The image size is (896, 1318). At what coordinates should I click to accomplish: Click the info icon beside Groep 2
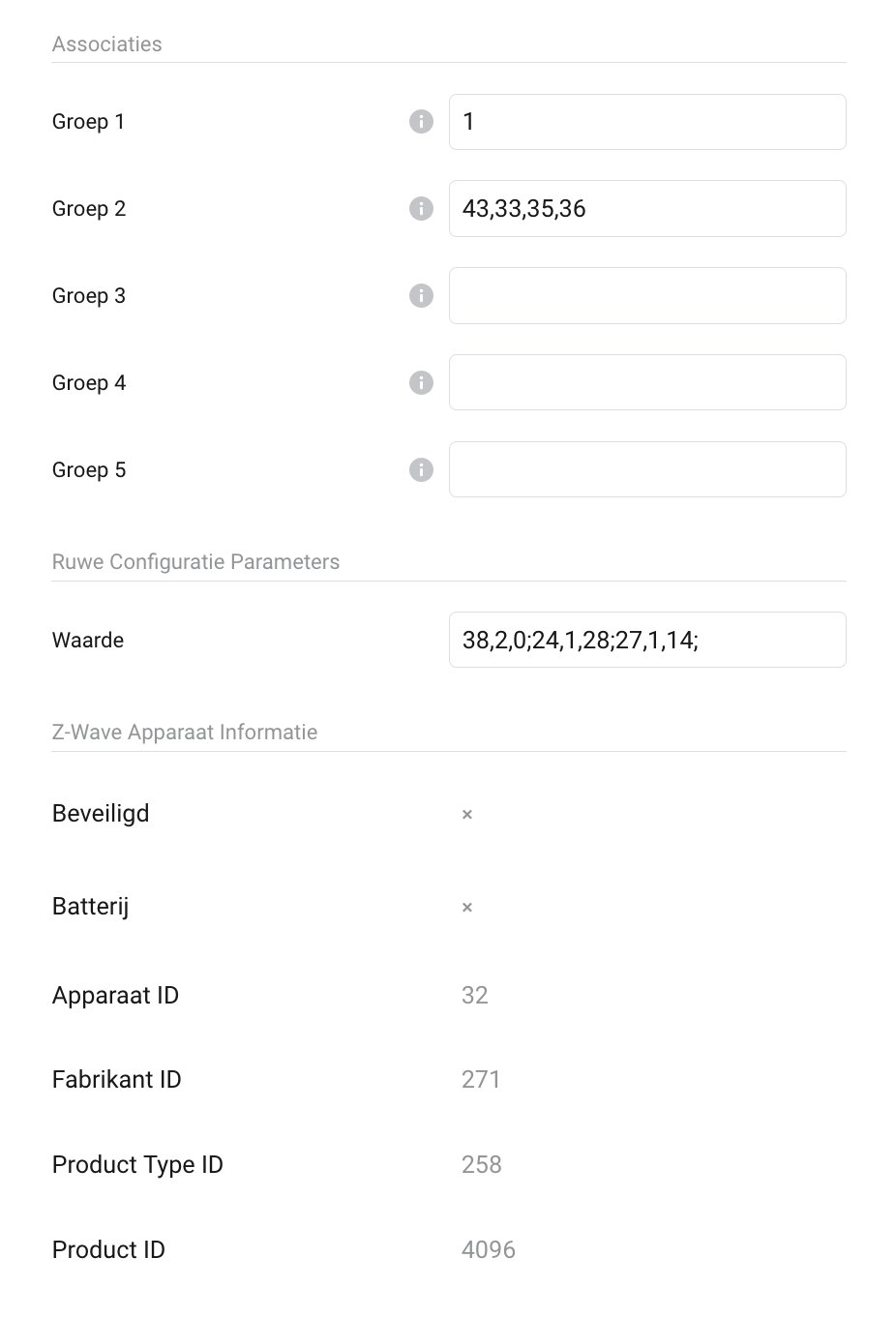coord(421,209)
